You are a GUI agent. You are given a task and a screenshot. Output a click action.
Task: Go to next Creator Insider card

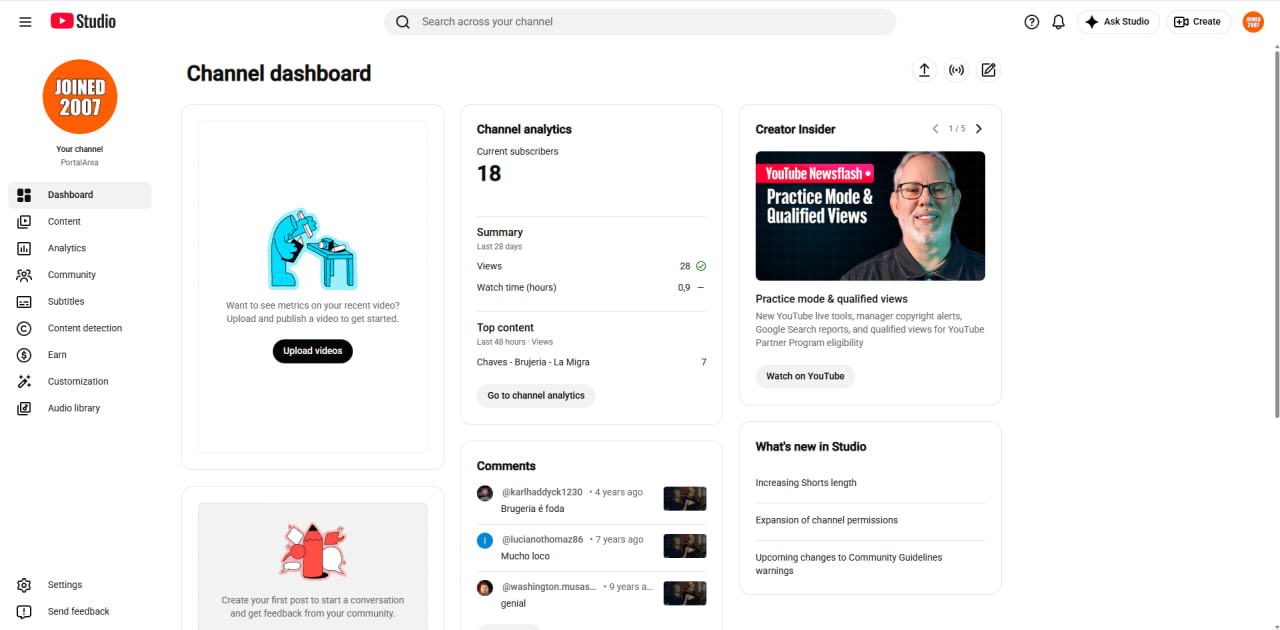click(x=979, y=129)
